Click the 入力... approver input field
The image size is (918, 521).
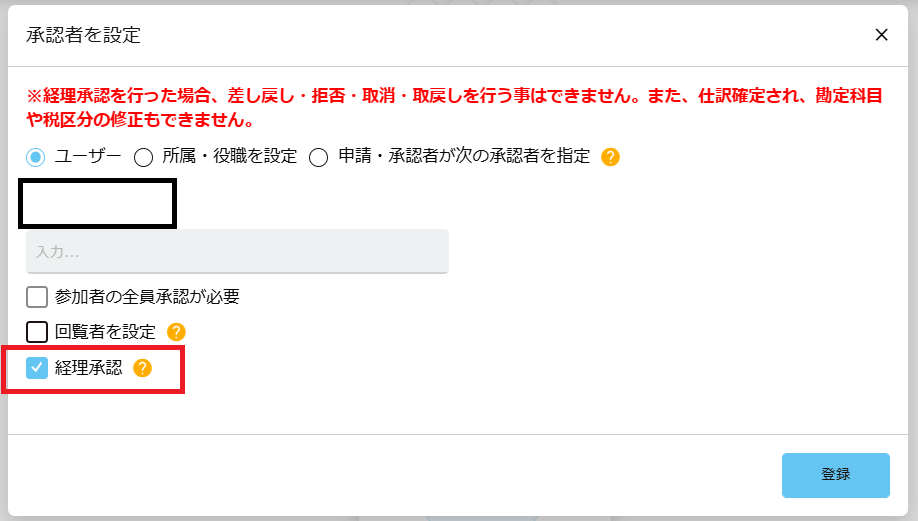(237, 252)
